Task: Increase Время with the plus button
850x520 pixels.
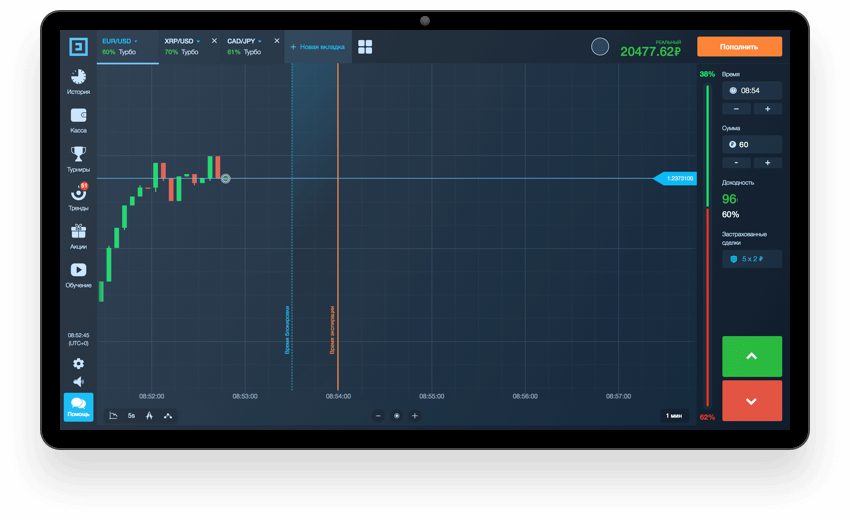Action: (x=767, y=108)
